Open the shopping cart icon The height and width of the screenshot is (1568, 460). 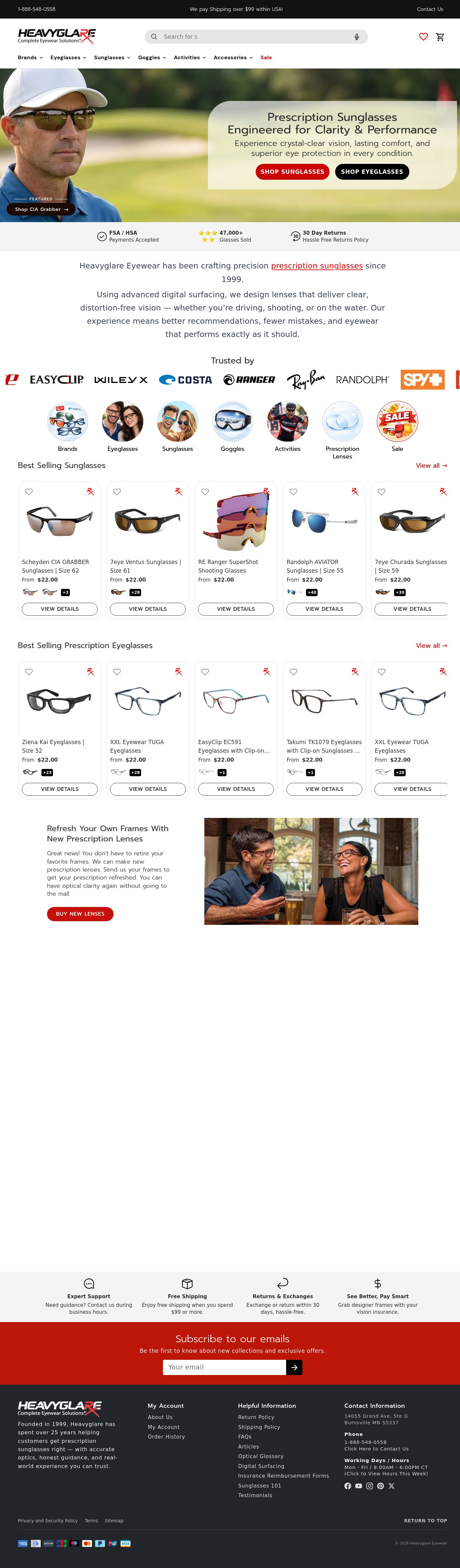tap(440, 36)
